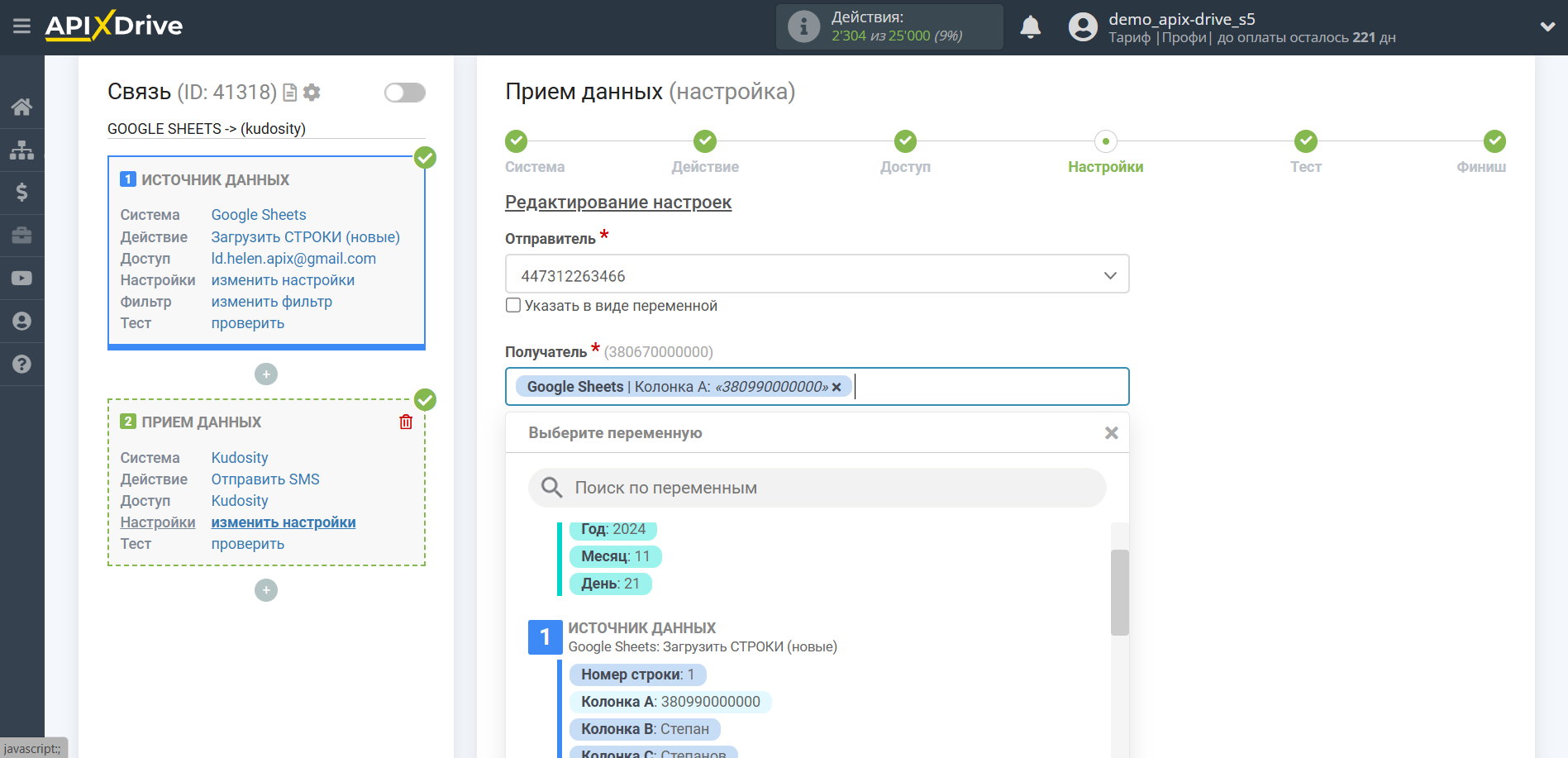Image resolution: width=1568 pixels, height=758 pixels.
Task: Open the help question mark icon
Action: 21,365
